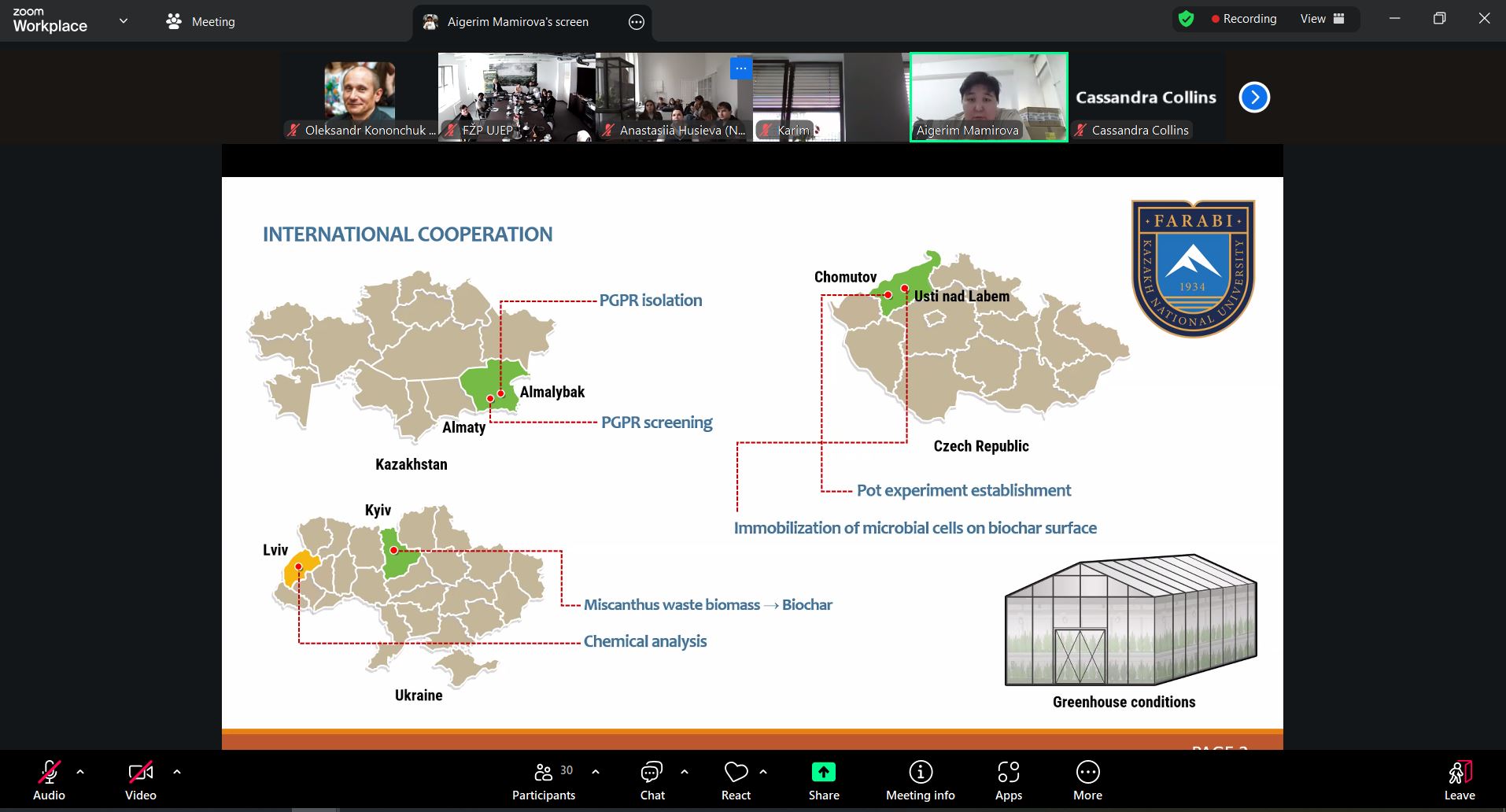The height and width of the screenshot is (812, 1506).
Task: Leave the meeting
Action: click(1459, 781)
